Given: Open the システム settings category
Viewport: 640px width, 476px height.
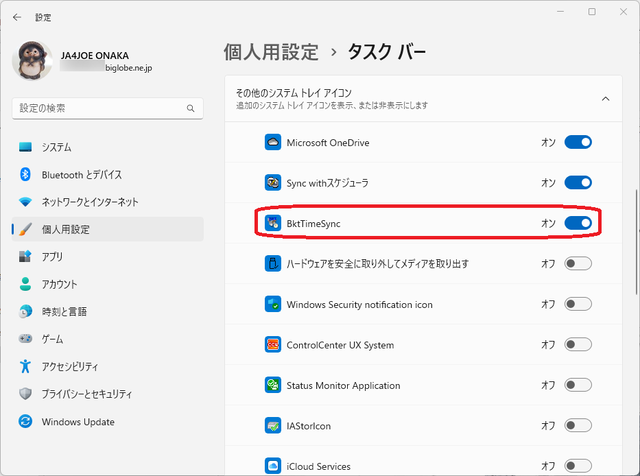Looking at the screenshot, I should coord(108,147).
